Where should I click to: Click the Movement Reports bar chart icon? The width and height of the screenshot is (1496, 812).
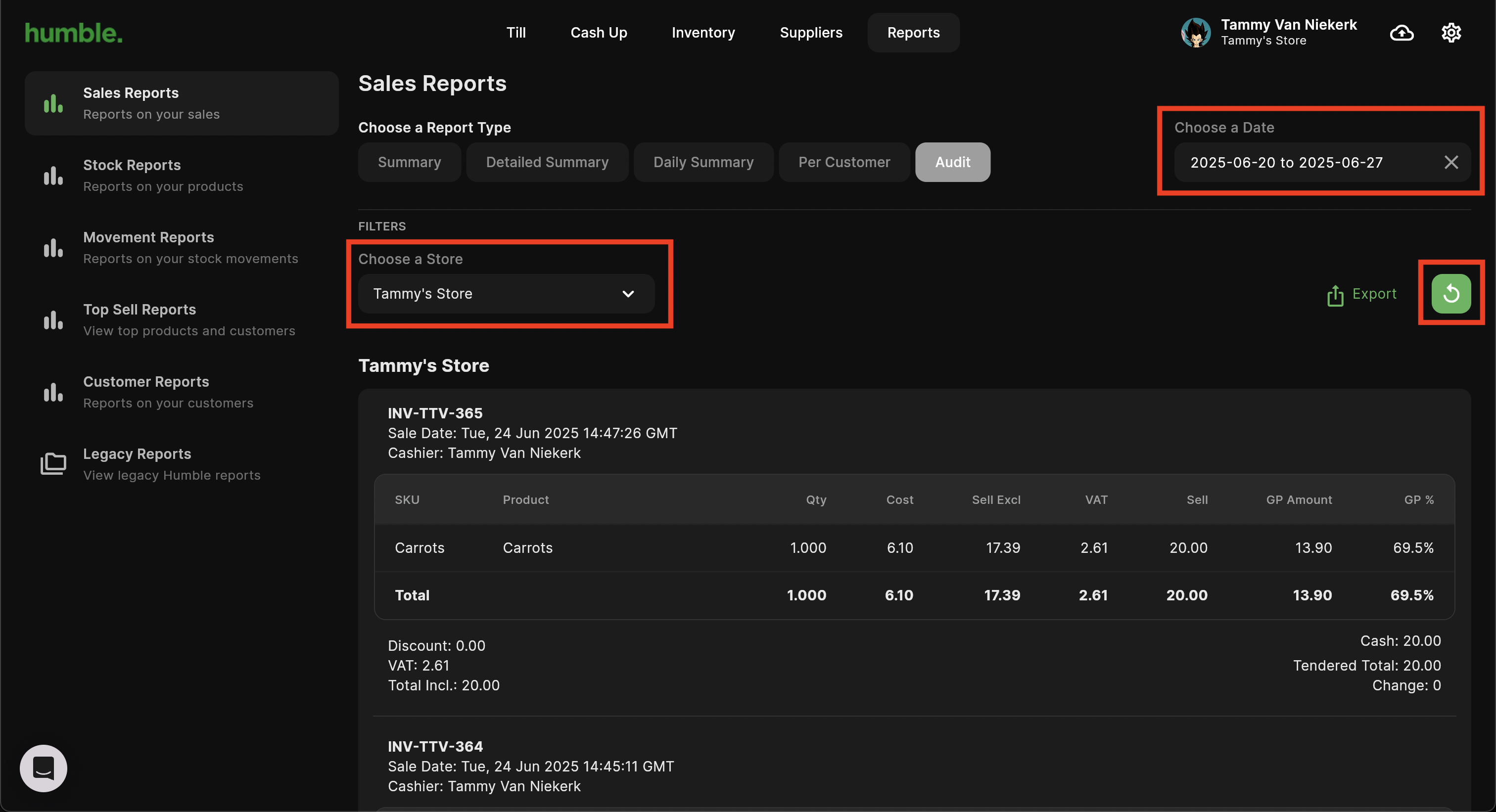tap(53, 248)
